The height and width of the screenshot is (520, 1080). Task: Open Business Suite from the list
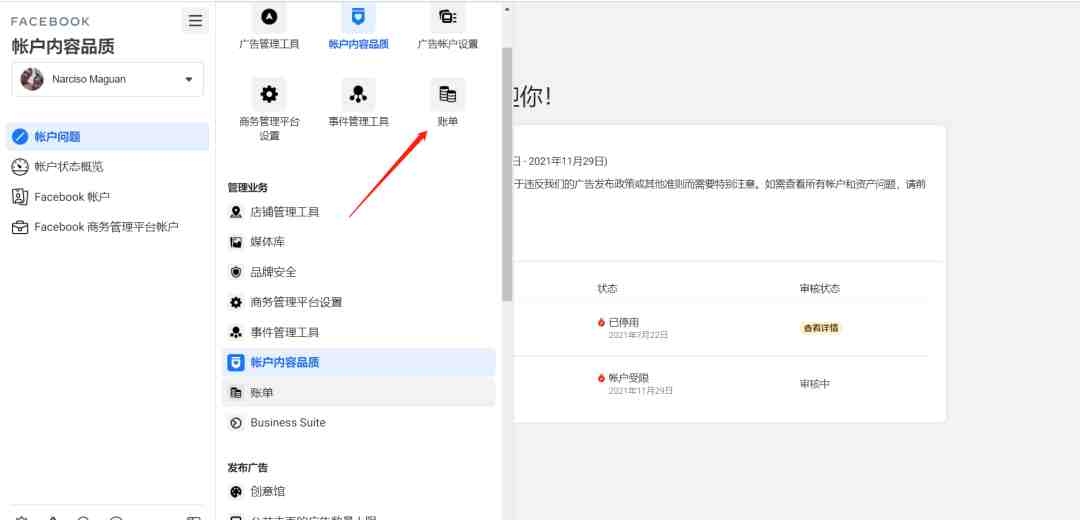click(x=358, y=423)
